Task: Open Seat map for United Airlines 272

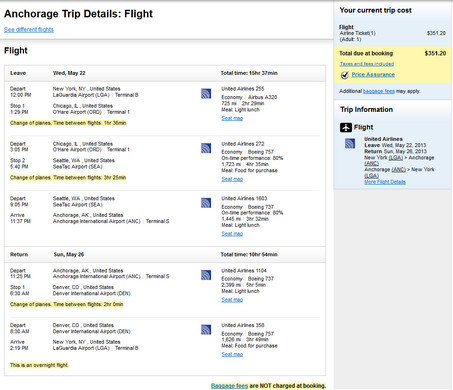Action: [232, 179]
